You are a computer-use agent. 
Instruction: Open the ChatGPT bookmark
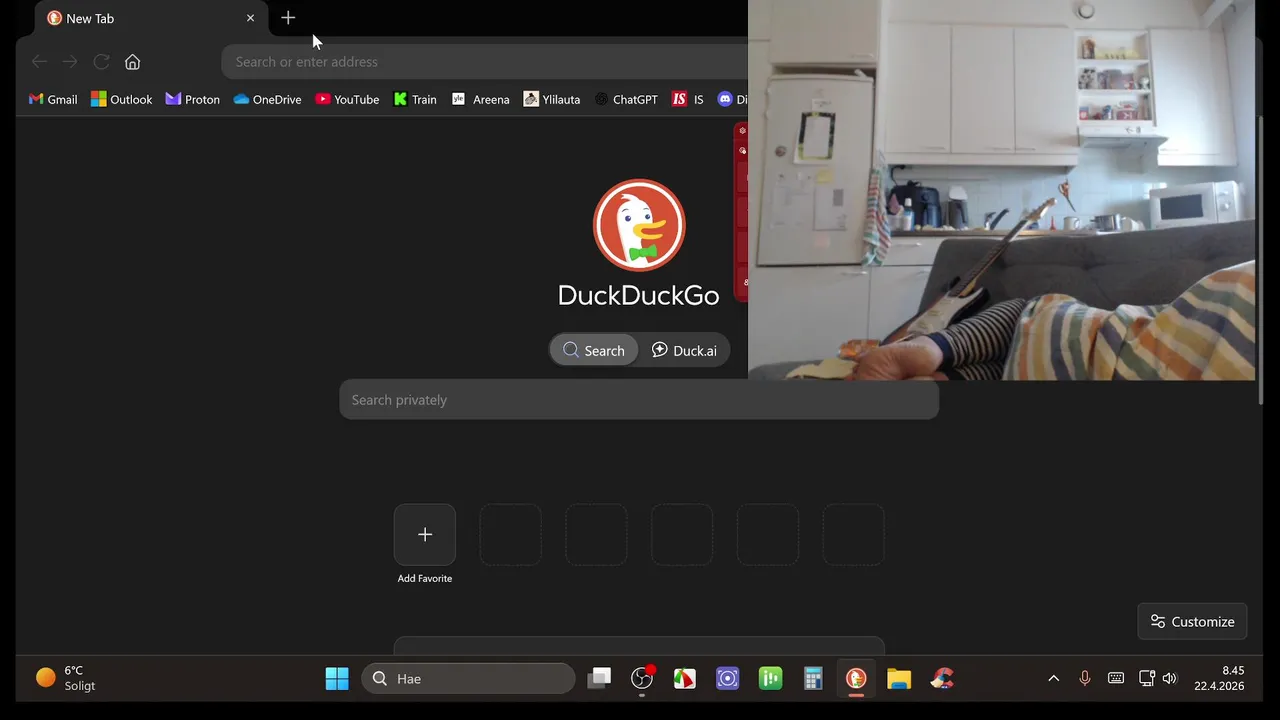click(x=626, y=99)
